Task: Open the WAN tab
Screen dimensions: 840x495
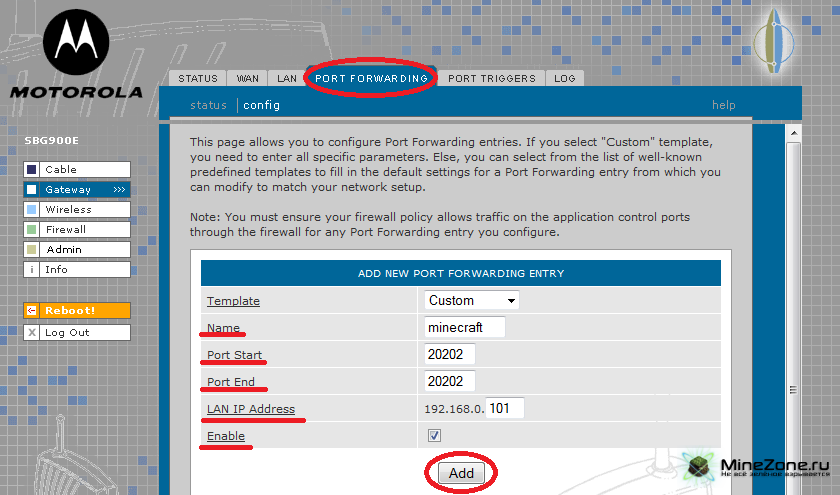Action: tap(248, 78)
